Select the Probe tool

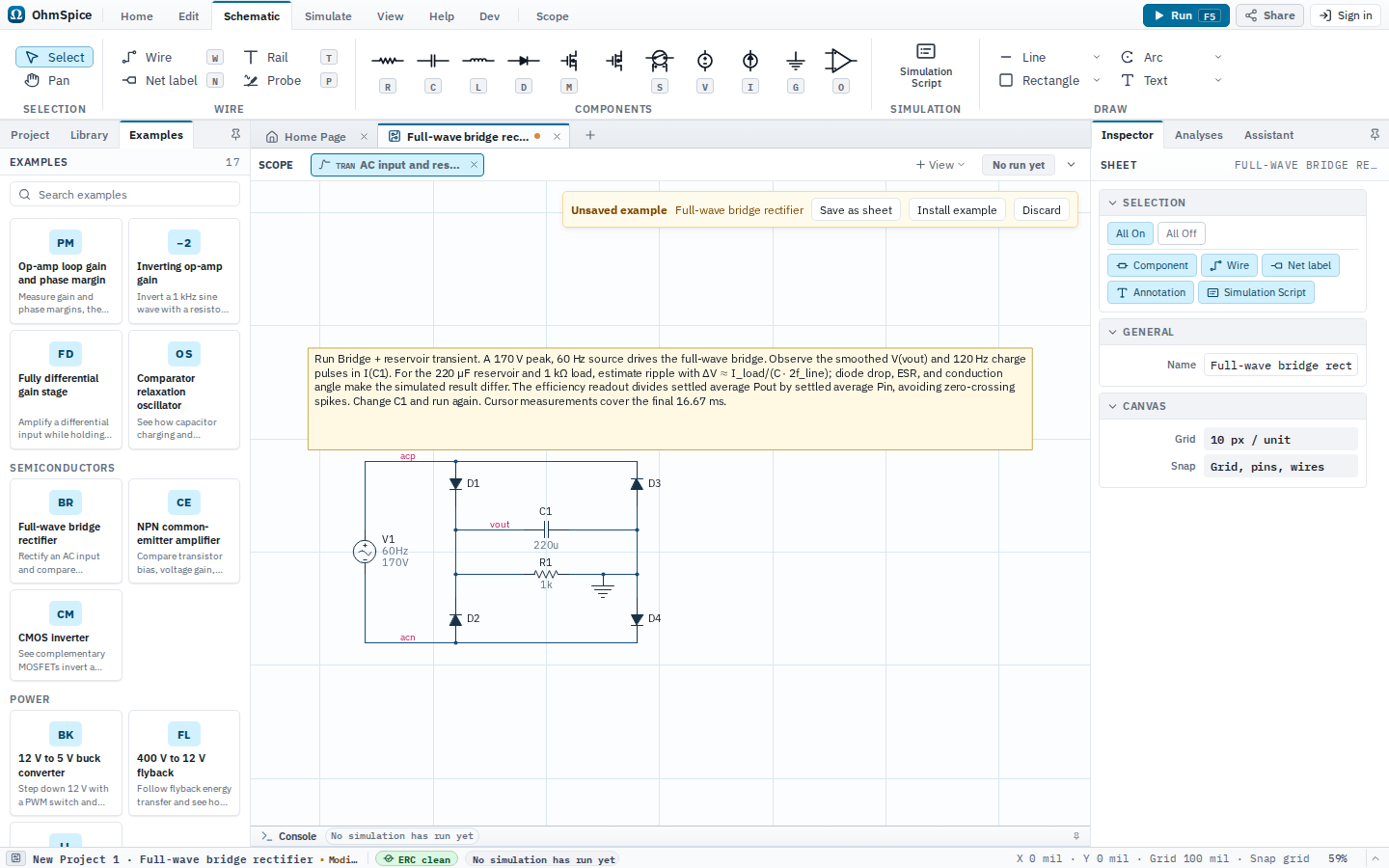(x=289, y=81)
